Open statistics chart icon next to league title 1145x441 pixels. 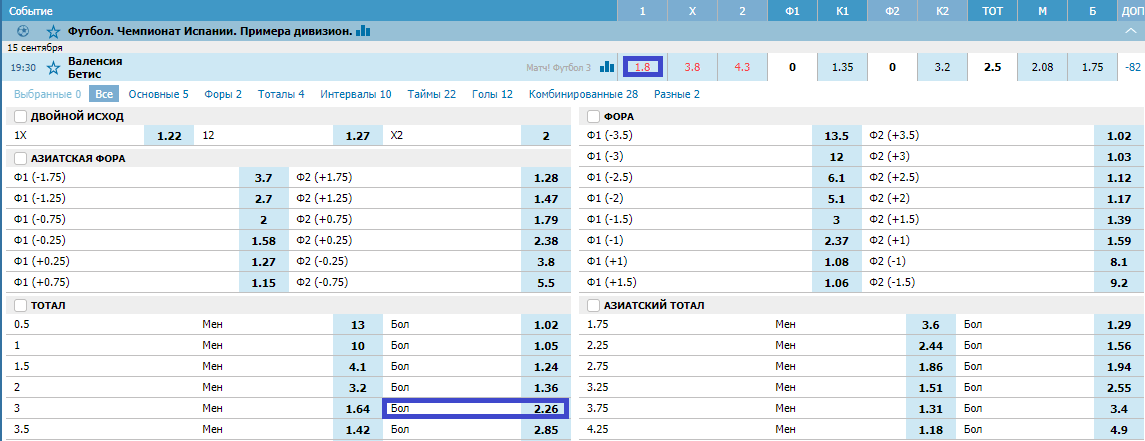pos(363,31)
